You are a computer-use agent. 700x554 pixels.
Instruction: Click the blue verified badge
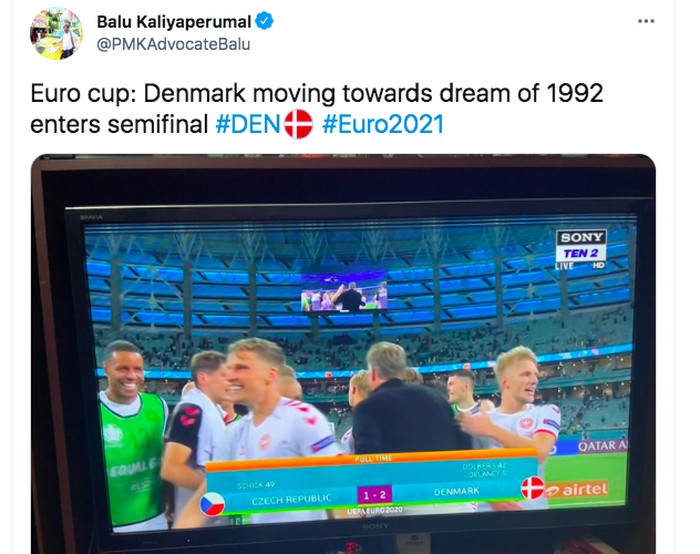pyautogui.click(x=264, y=21)
